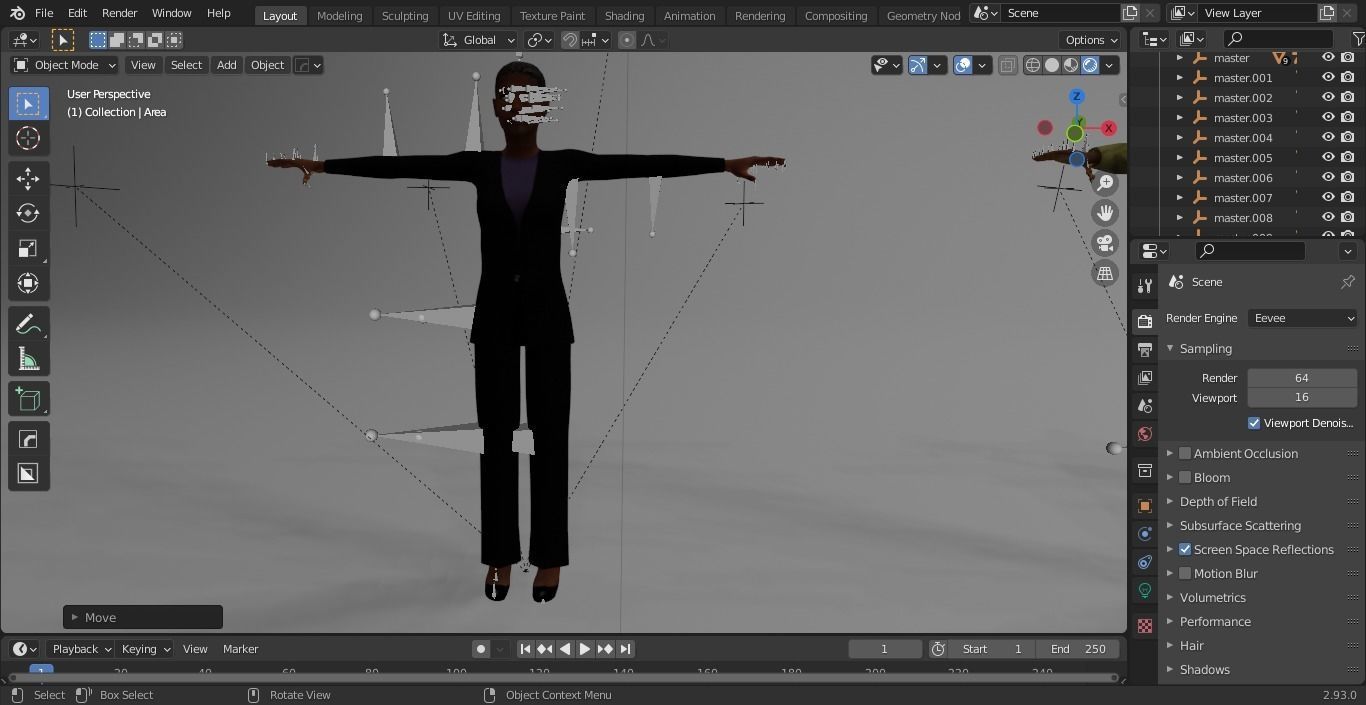Toggle X-ray display in viewport header

1007,65
